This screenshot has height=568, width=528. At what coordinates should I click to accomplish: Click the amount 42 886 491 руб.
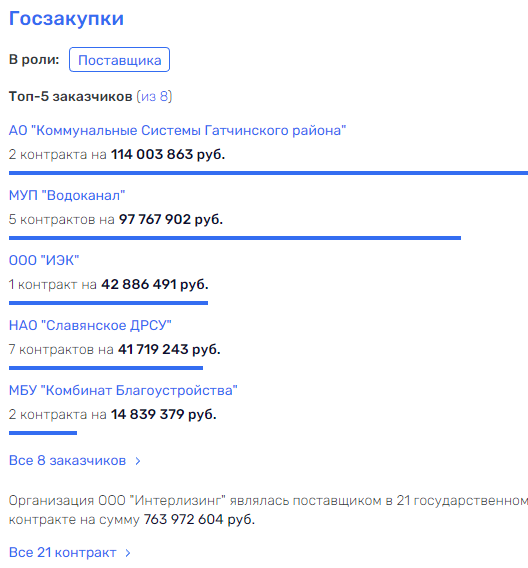[x=155, y=284]
